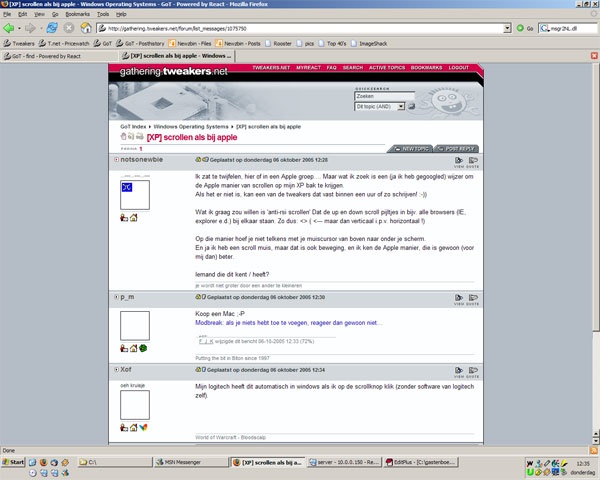Screen dimensions: 600x480
Task: Open the Go menu
Action: coord(55,14)
